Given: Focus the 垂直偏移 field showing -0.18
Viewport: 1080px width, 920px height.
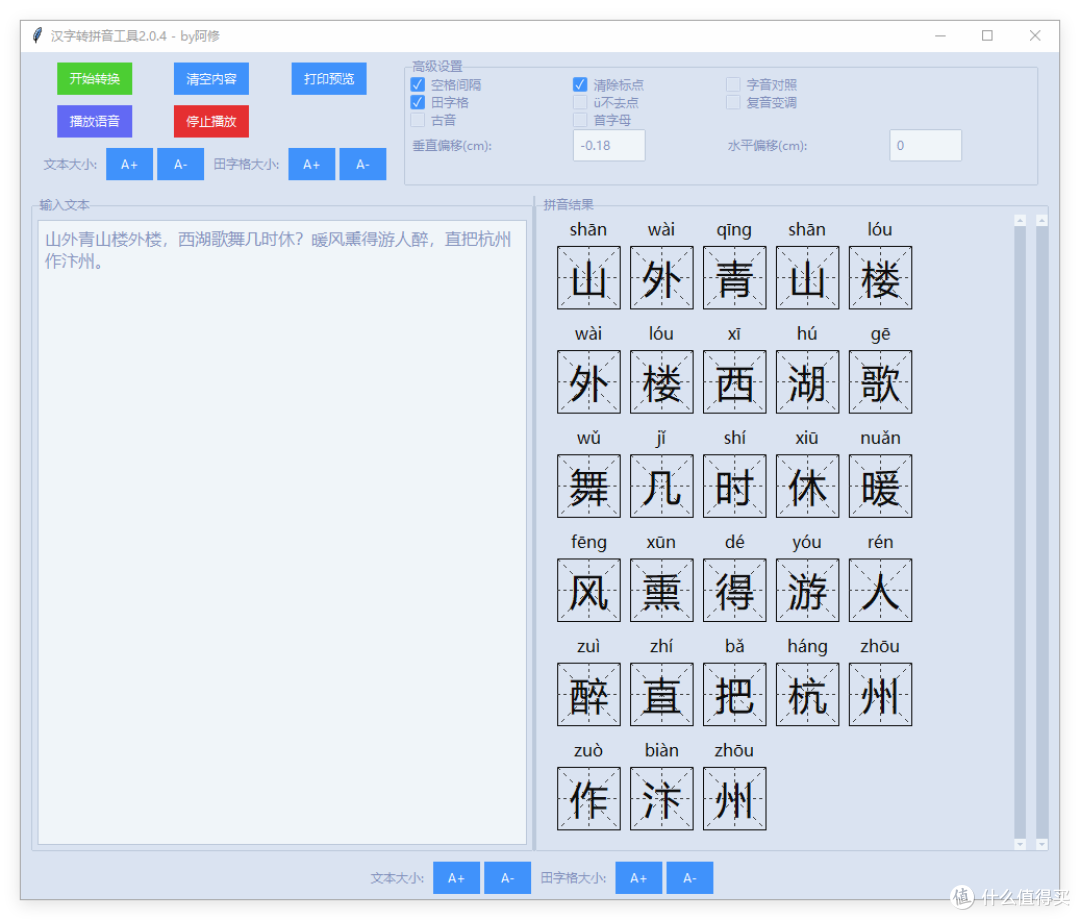Looking at the screenshot, I should point(609,145).
